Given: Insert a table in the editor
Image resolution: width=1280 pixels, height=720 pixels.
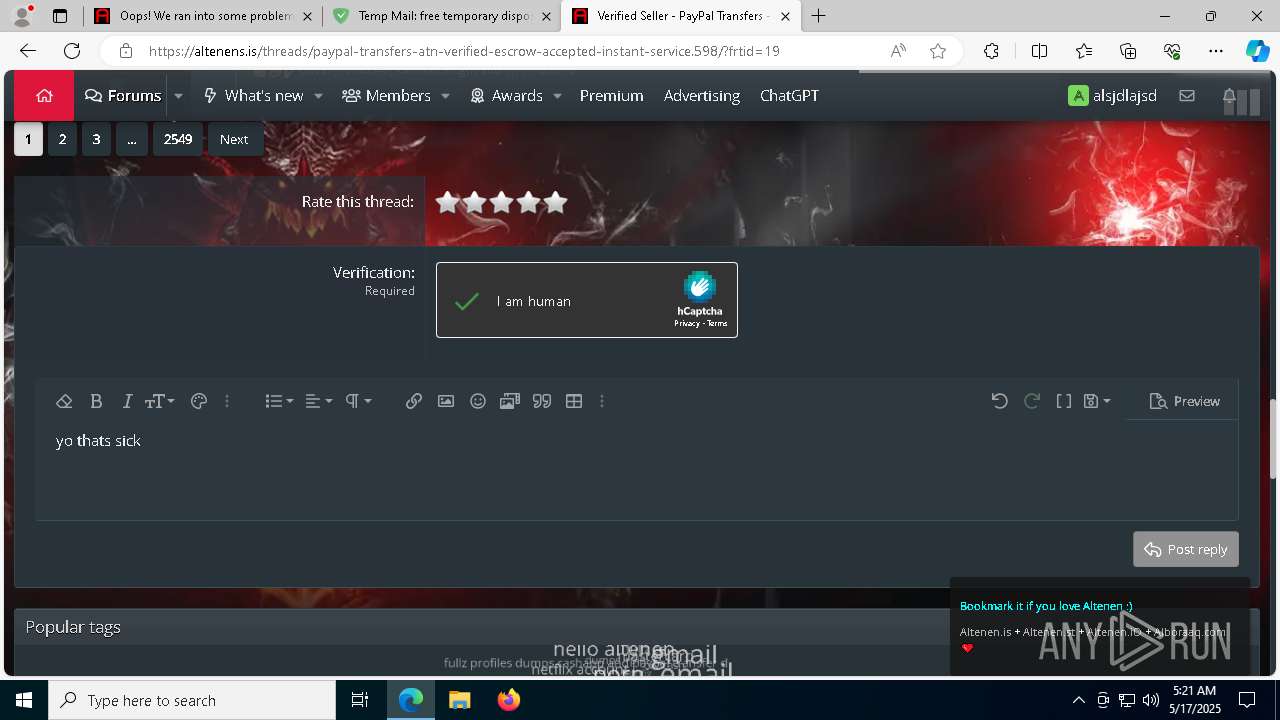Looking at the screenshot, I should (574, 401).
